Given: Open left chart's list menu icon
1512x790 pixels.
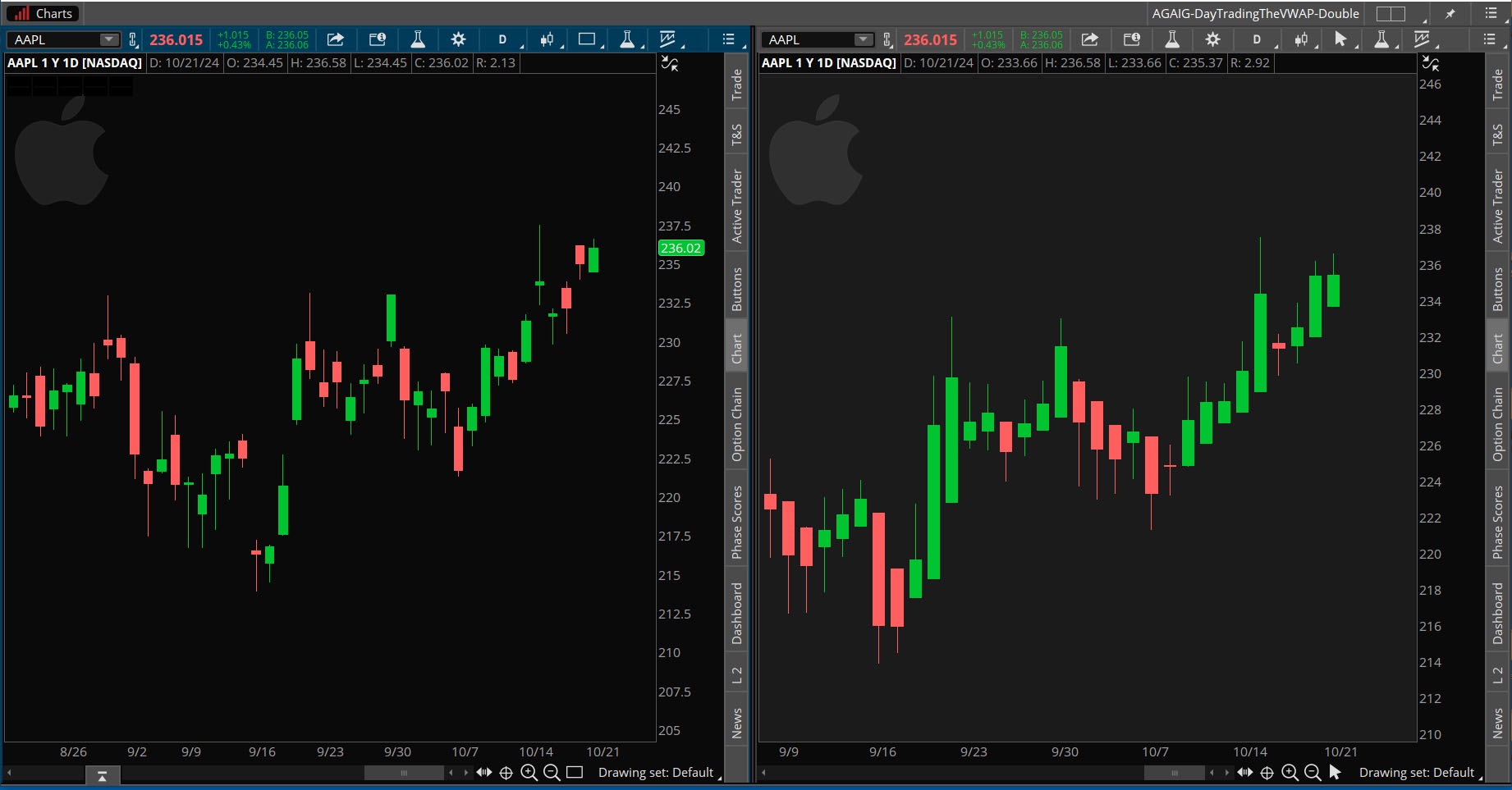Looking at the screenshot, I should 728,39.
